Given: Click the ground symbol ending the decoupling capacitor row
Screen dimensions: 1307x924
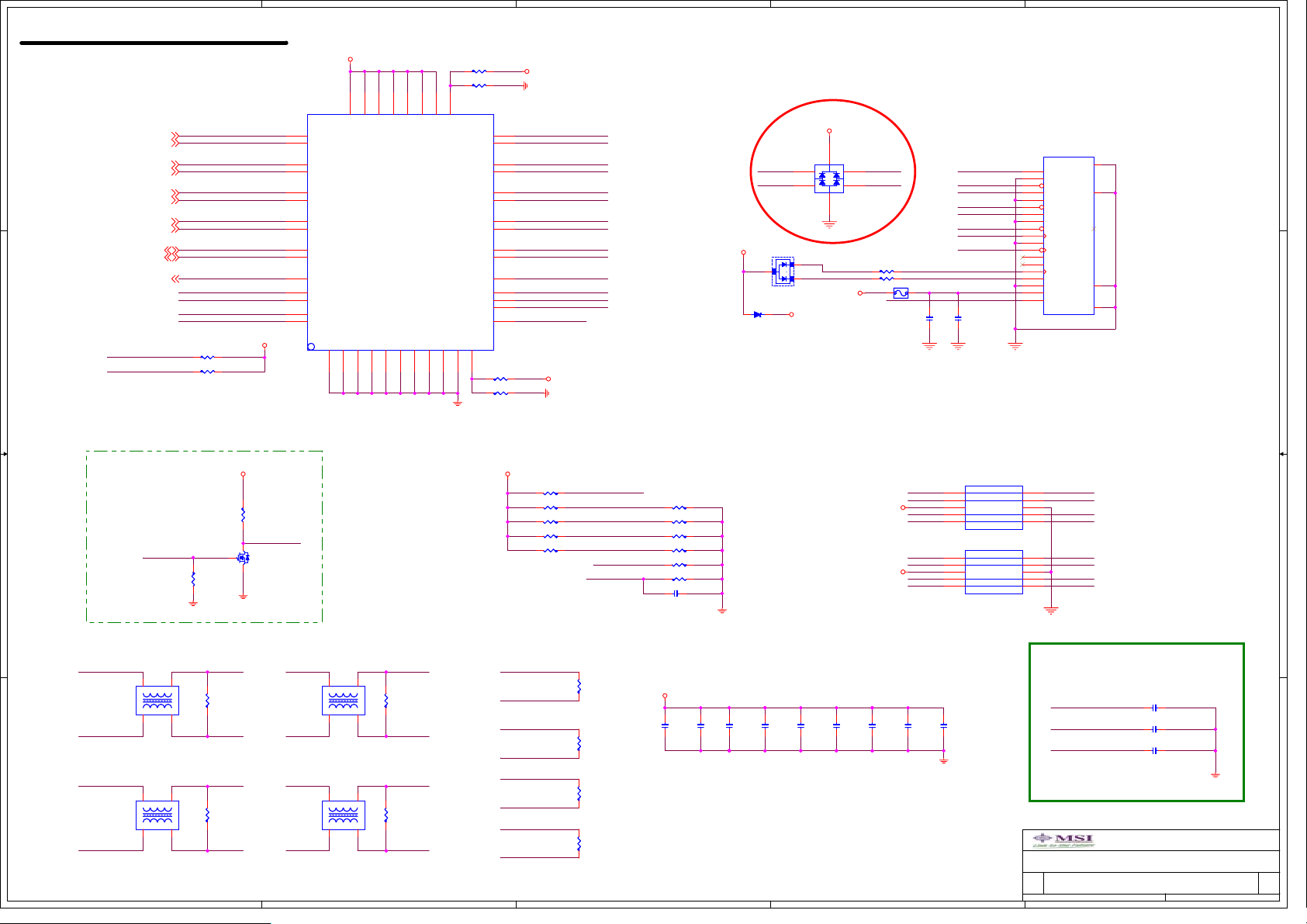Looking at the screenshot, I should [944, 761].
